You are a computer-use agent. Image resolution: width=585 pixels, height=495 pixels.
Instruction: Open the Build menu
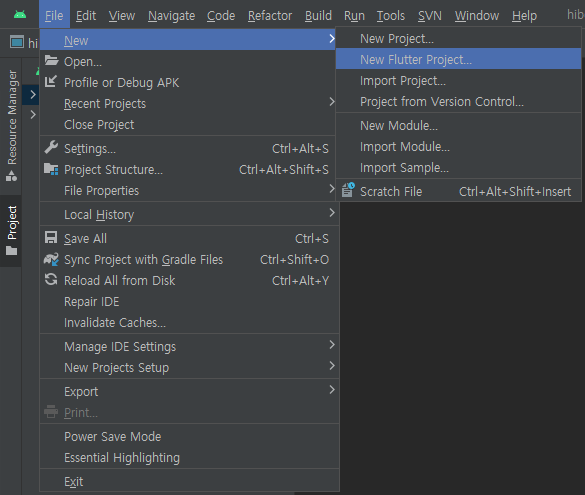click(318, 16)
